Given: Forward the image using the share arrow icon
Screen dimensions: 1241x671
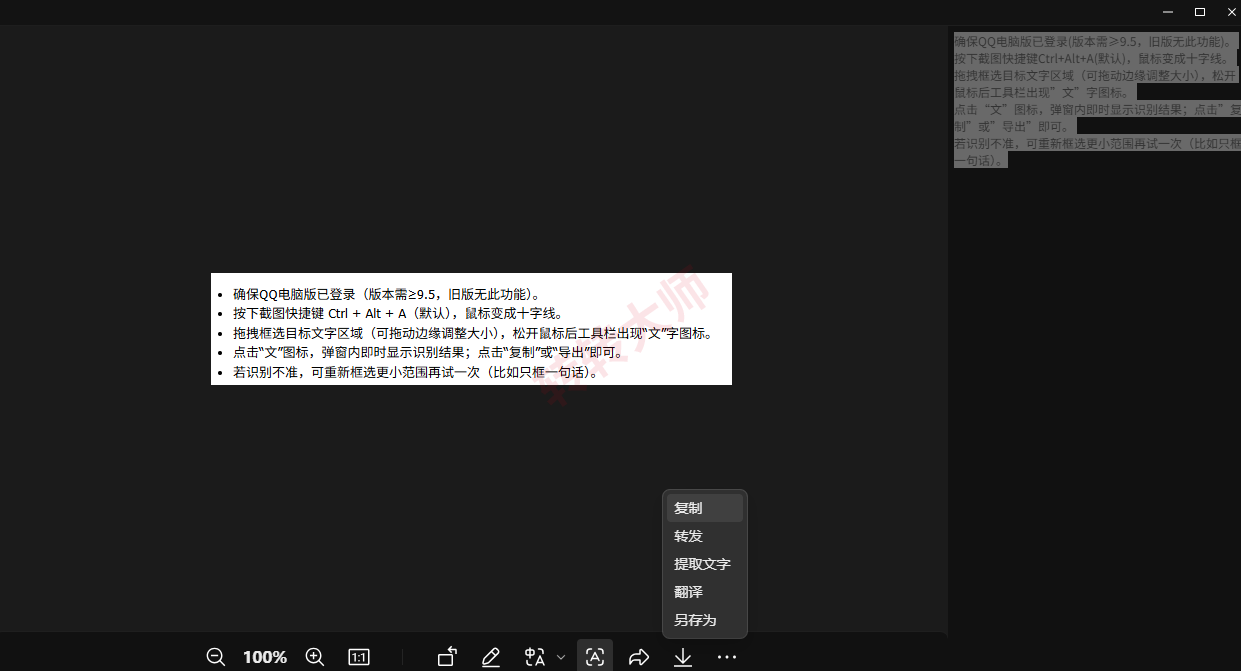Looking at the screenshot, I should click(639, 657).
